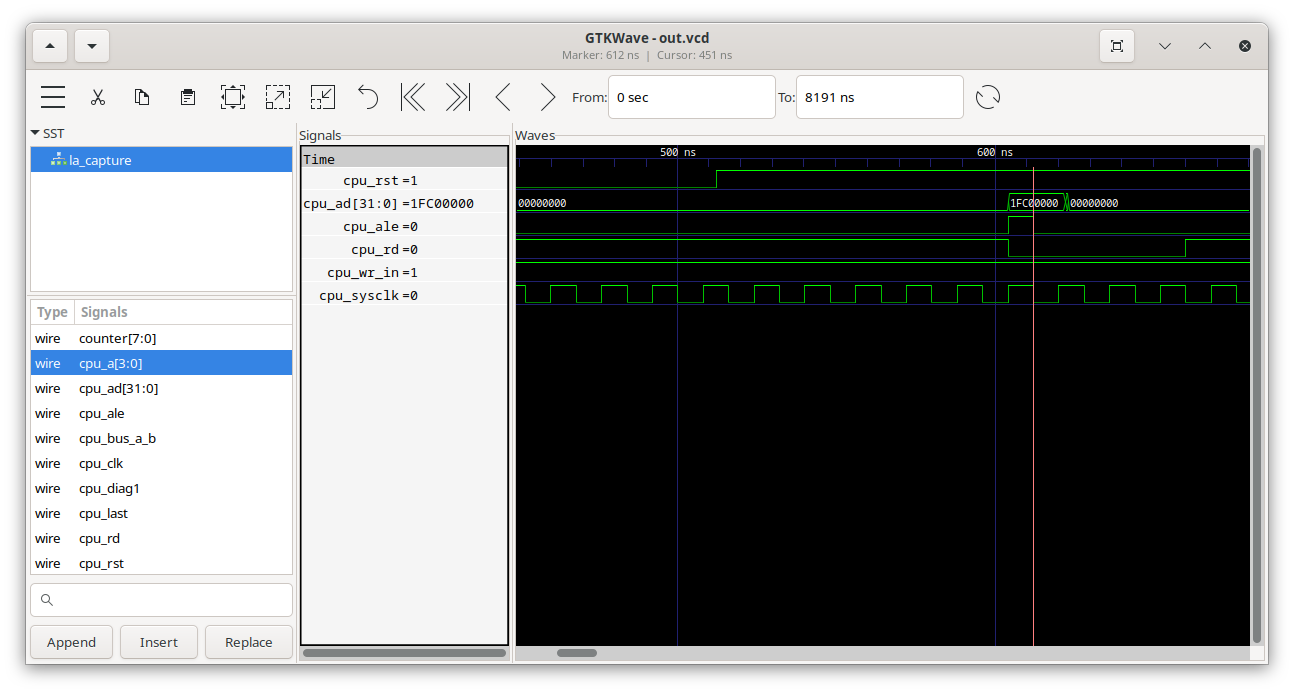Click the Cut scissors icon

[x=98, y=97]
